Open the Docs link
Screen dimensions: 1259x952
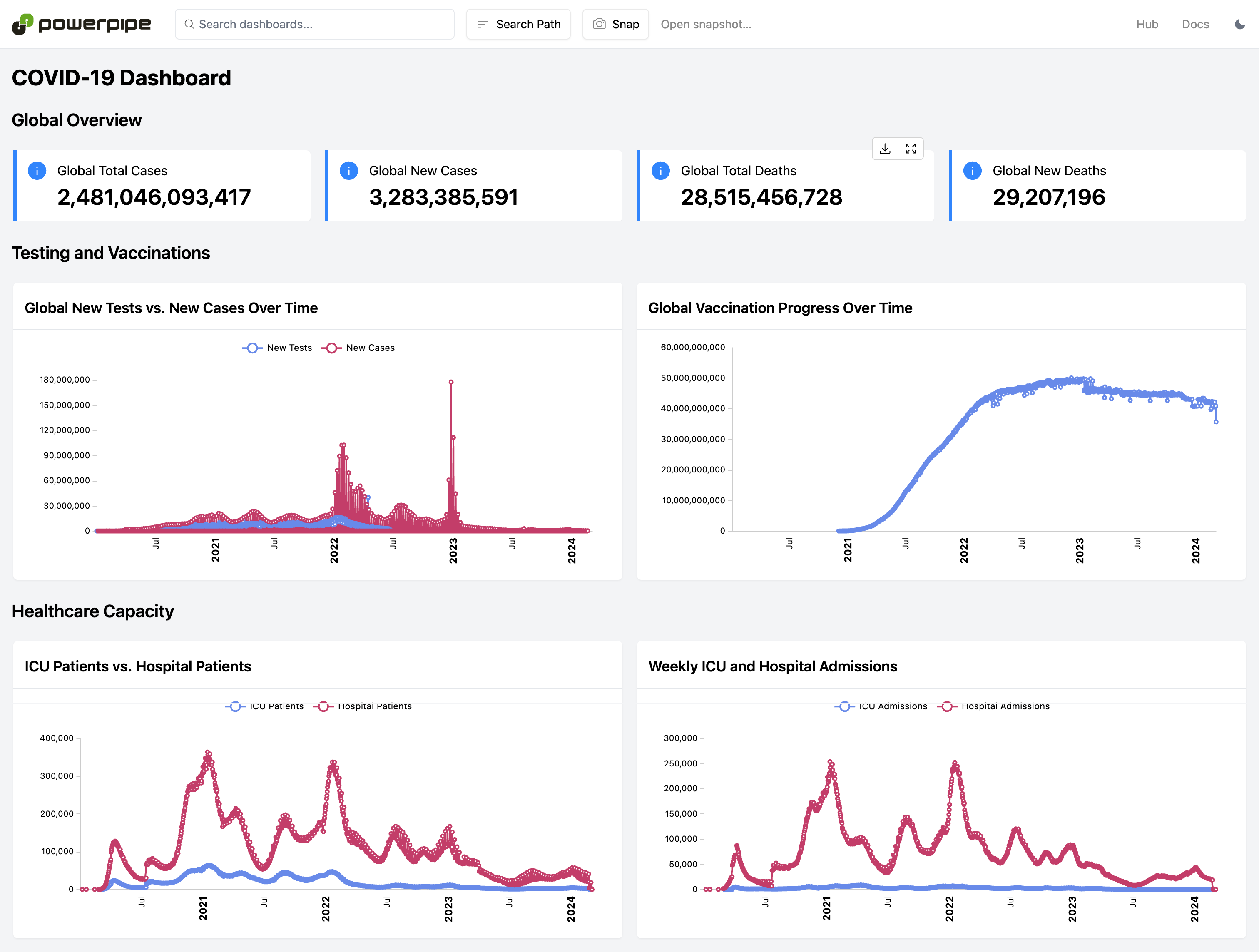1195,24
